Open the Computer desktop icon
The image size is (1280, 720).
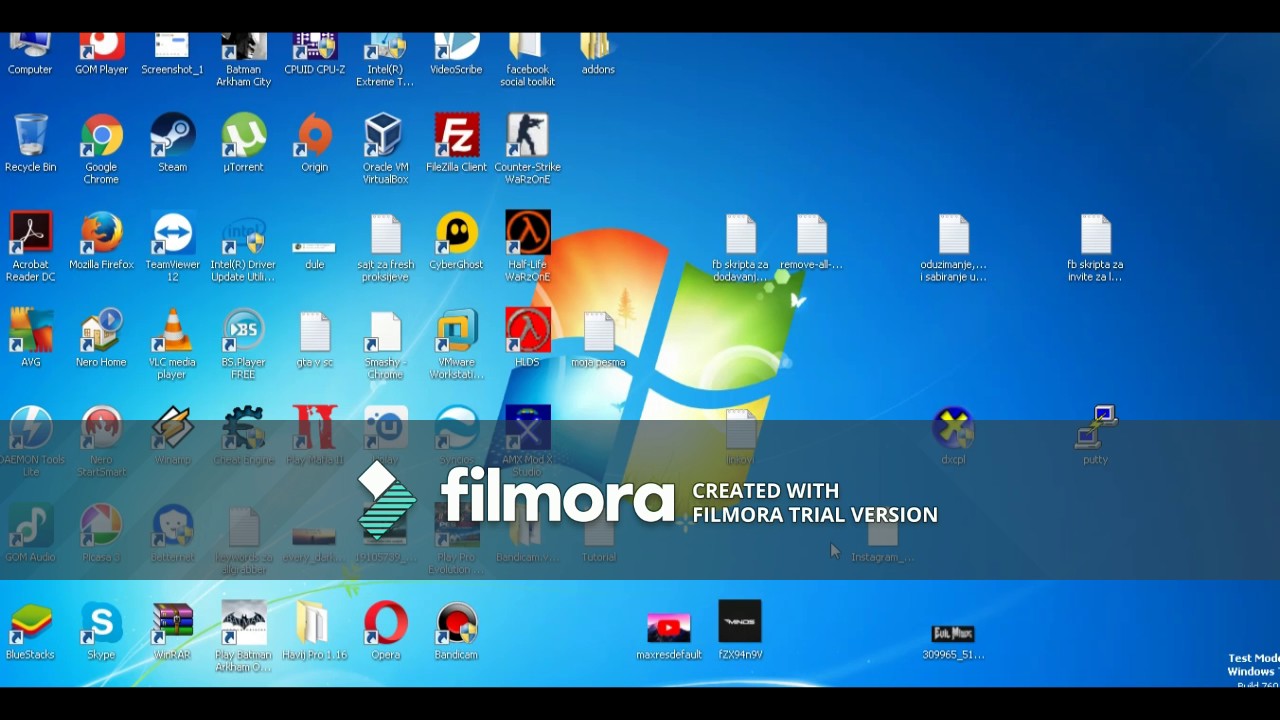click(30, 46)
